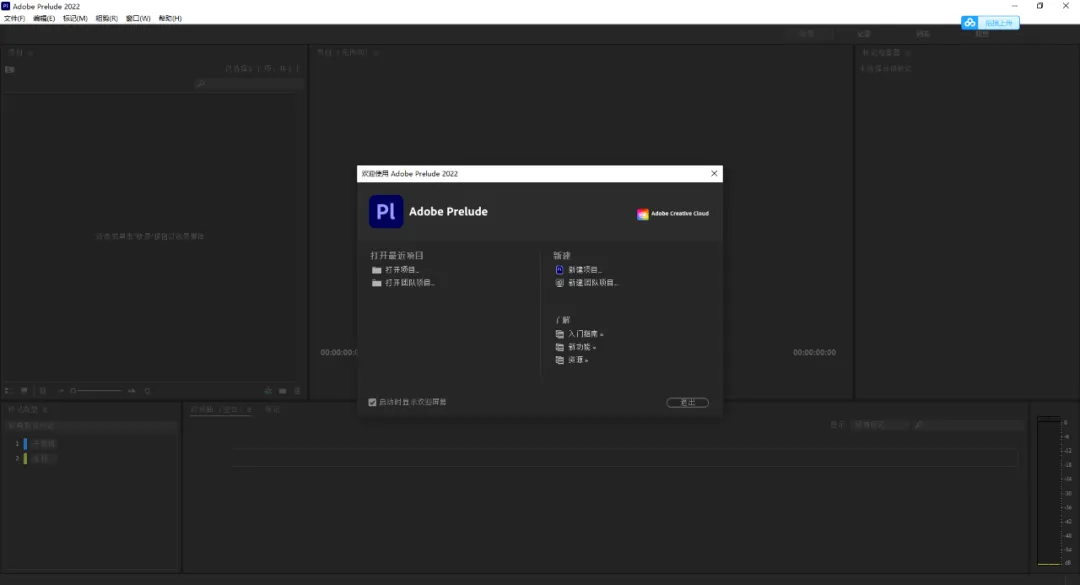Open the 文件(F) menu
1080x585 pixels.
pos(14,19)
